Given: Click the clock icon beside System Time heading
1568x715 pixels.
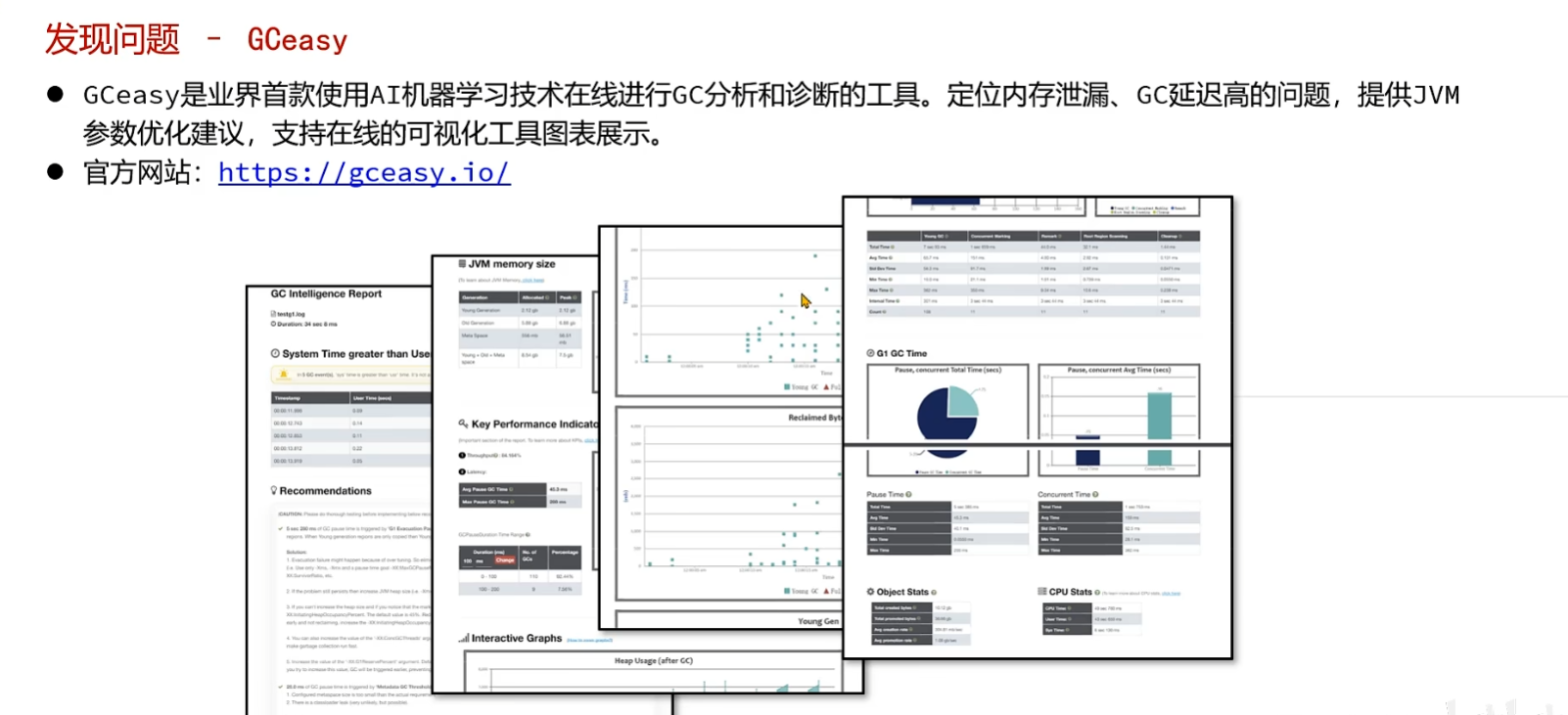Looking at the screenshot, I should point(275,354).
